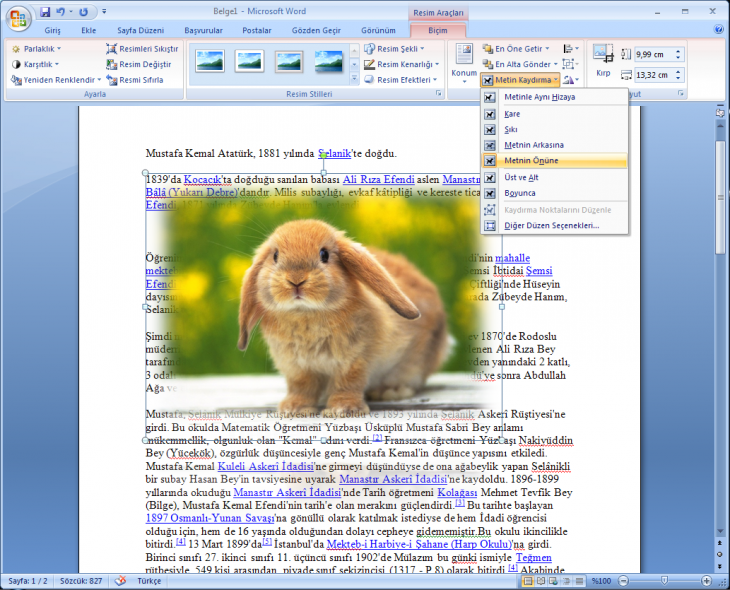Open the align objects icon
This screenshot has width=730, height=590.
[x=571, y=49]
